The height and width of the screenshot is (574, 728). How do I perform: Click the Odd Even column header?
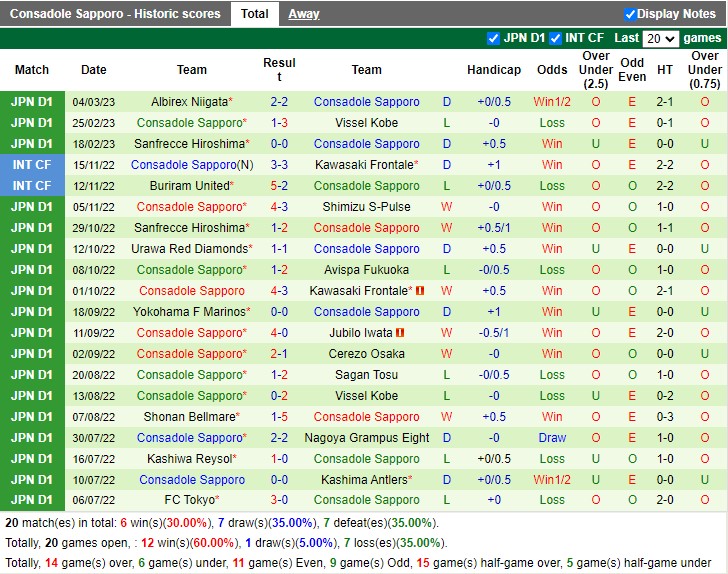pos(632,70)
